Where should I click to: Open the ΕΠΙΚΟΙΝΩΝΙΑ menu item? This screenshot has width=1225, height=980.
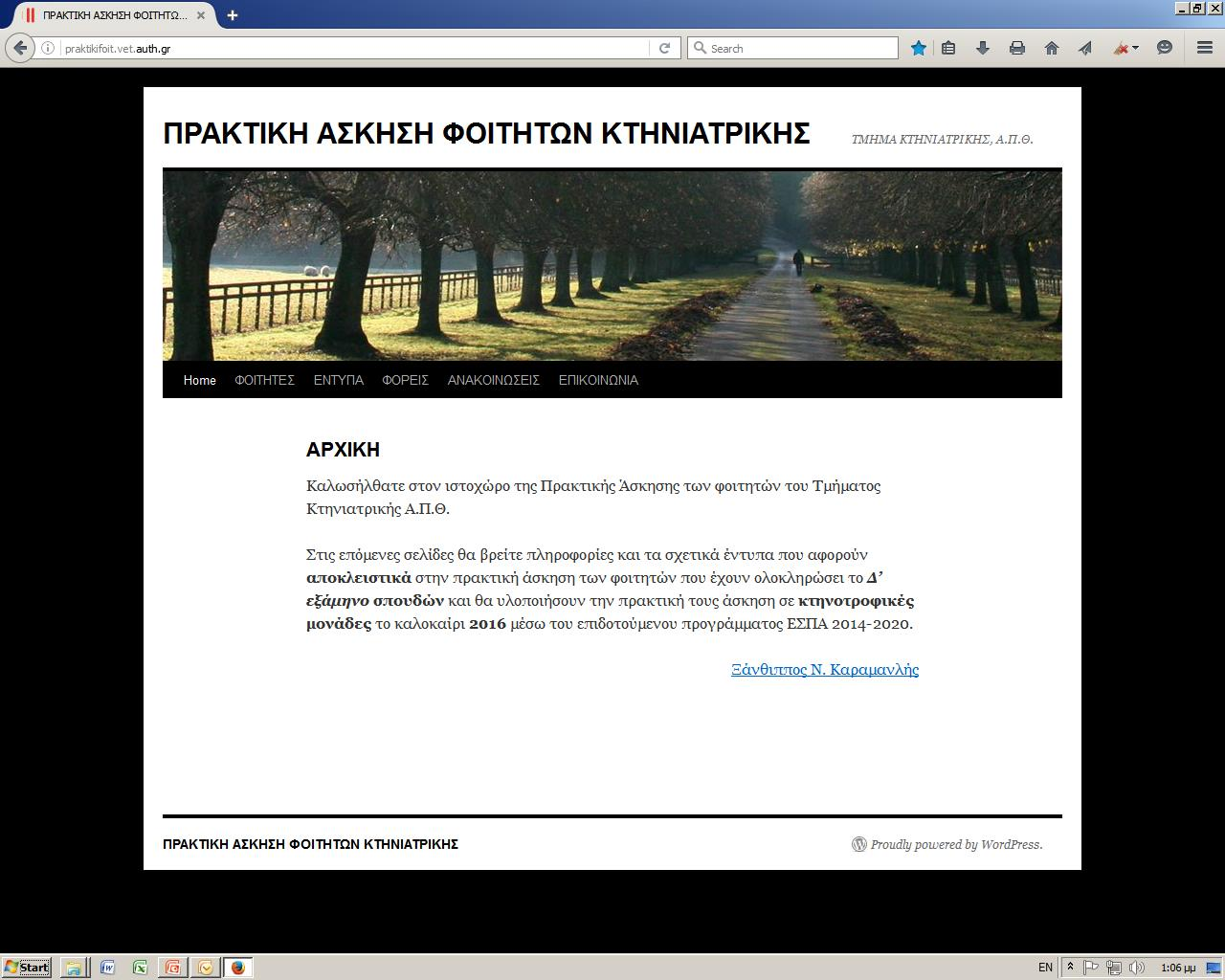[x=598, y=380]
